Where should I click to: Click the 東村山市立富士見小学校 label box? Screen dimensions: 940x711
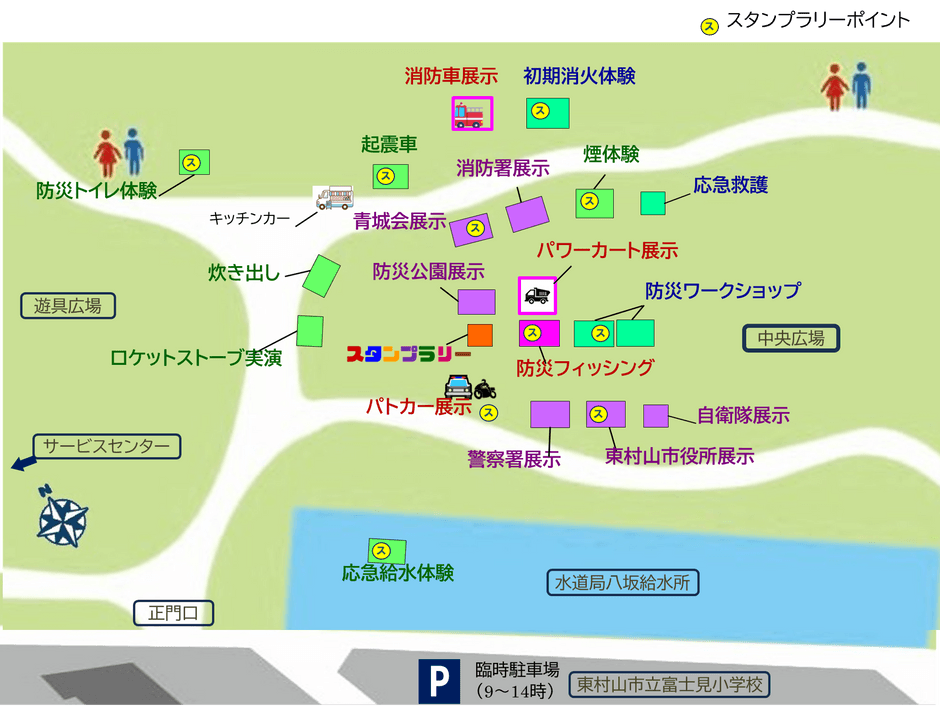point(669,685)
